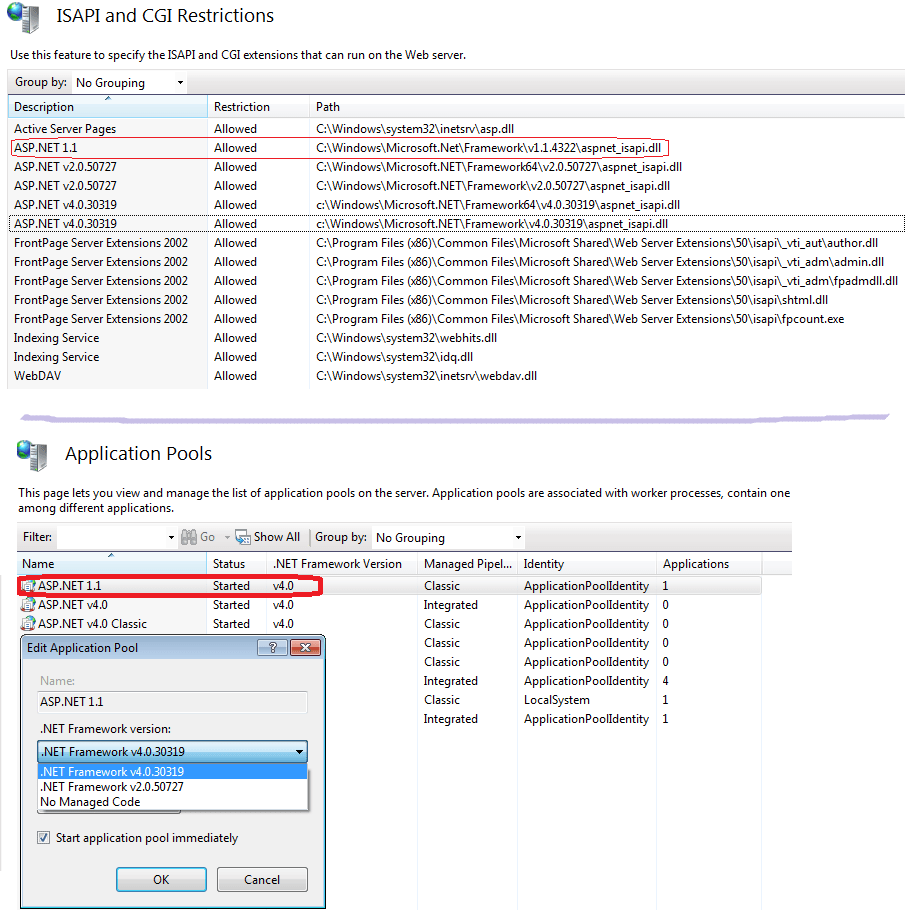
Task: Click the Name field showing ASP.NET 1.1
Action: pyautogui.click(x=172, y=702)
